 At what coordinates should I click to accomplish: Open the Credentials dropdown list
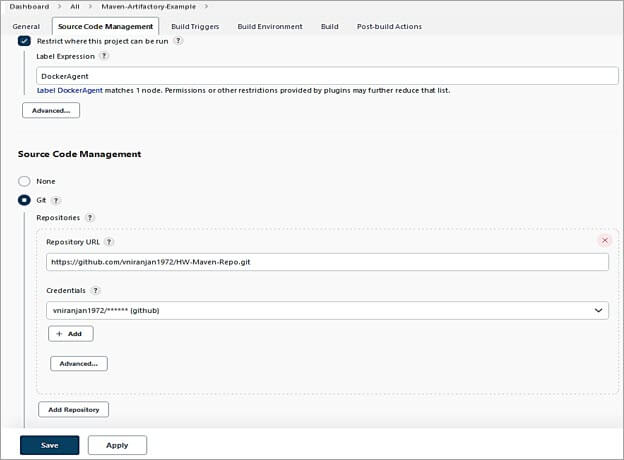[327, 310]
